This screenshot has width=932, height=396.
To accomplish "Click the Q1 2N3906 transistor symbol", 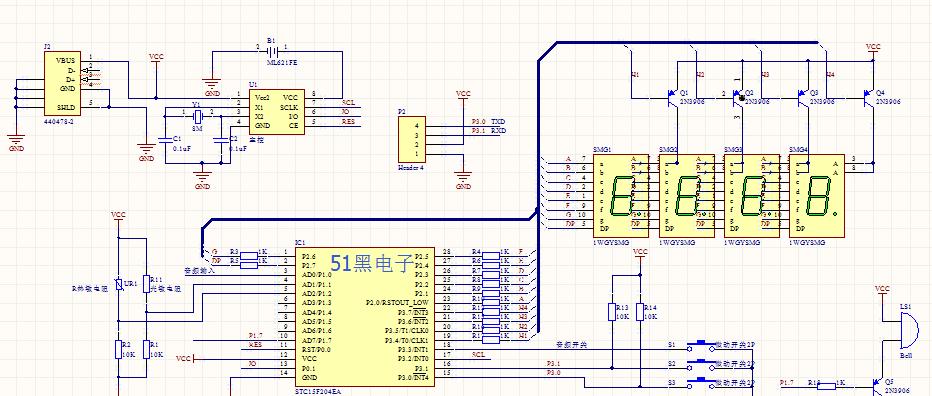I will (x=673, y=98).
